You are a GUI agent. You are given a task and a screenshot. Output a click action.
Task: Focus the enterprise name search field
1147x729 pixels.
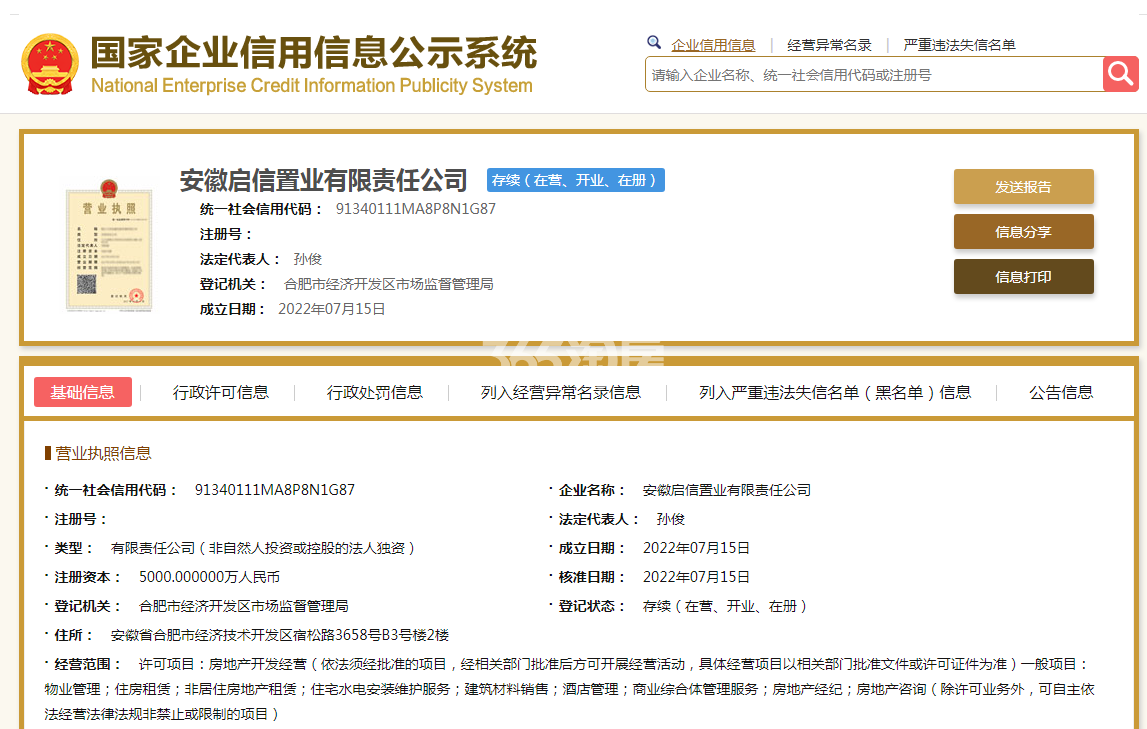(x=873, y=75)
